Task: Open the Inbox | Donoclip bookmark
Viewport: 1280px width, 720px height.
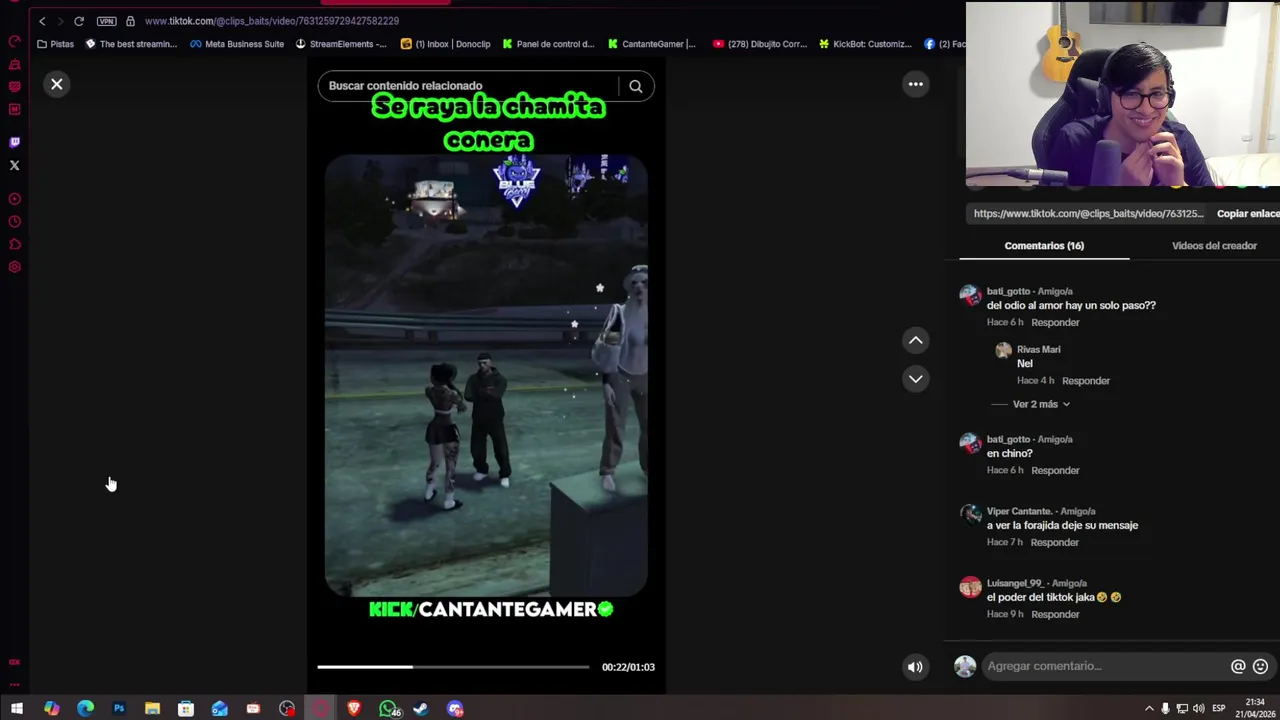Action: pyautogui.click(x=445, y=44)
